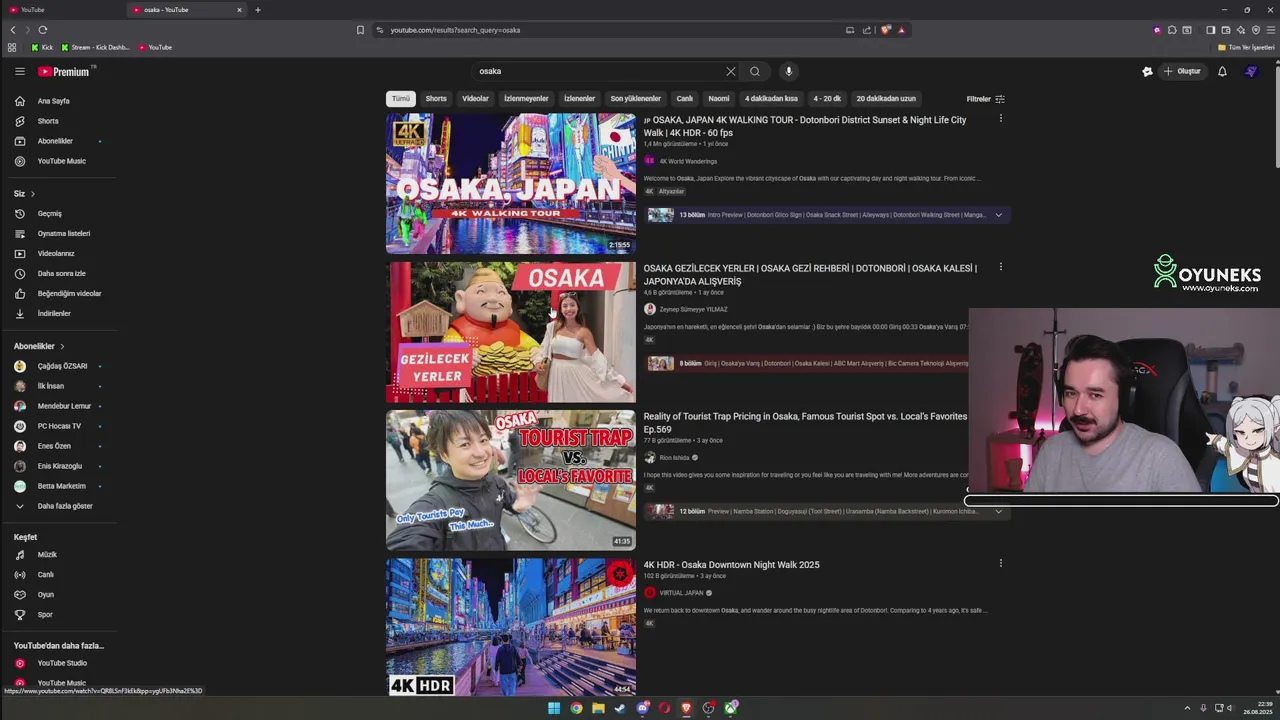The width and height of the screenshot is (1280, 720).
Task: Open 4K World Wanderings channel link
Action: coord(688,161)
